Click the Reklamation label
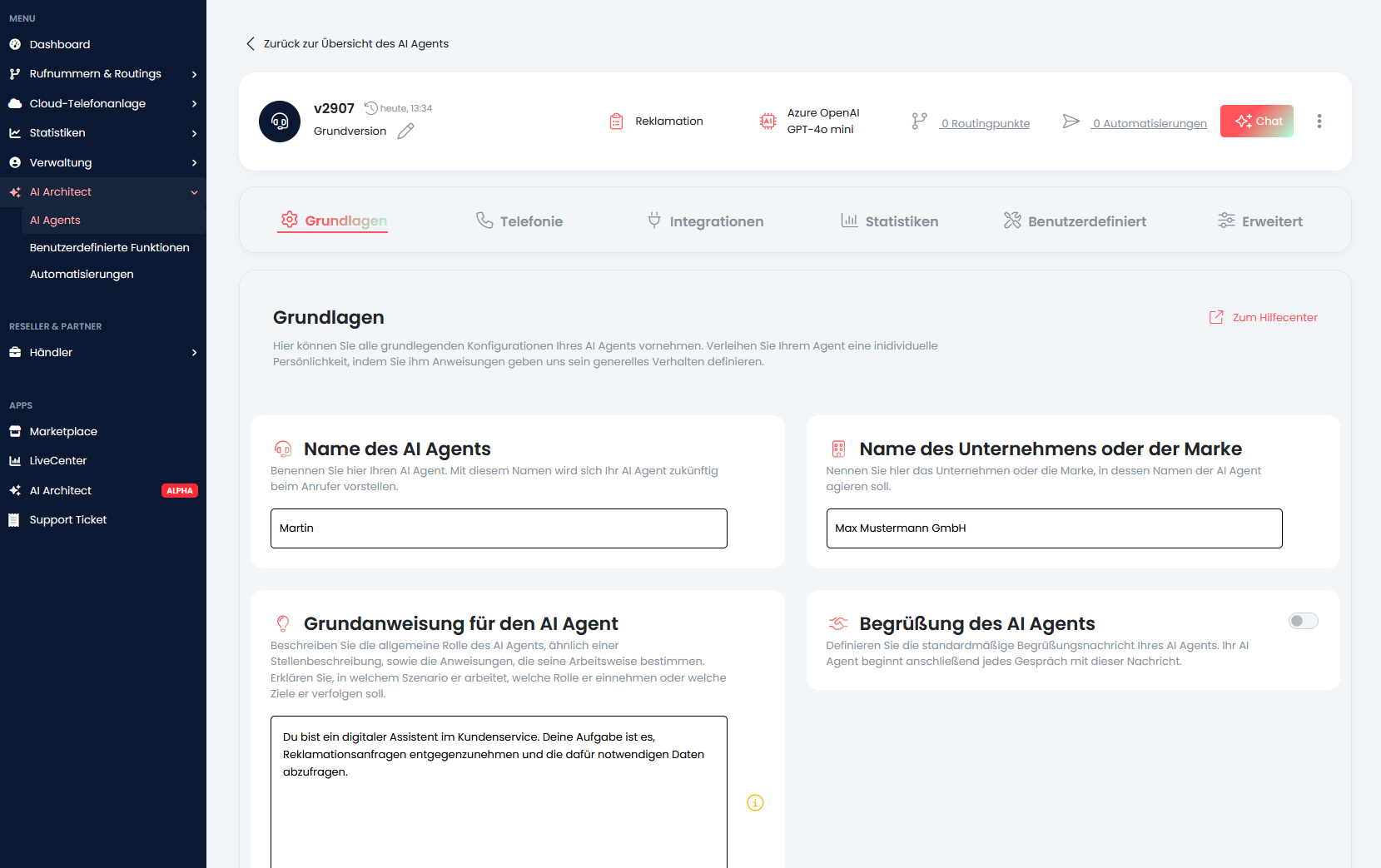1381x868 pixels. point(669,122)
